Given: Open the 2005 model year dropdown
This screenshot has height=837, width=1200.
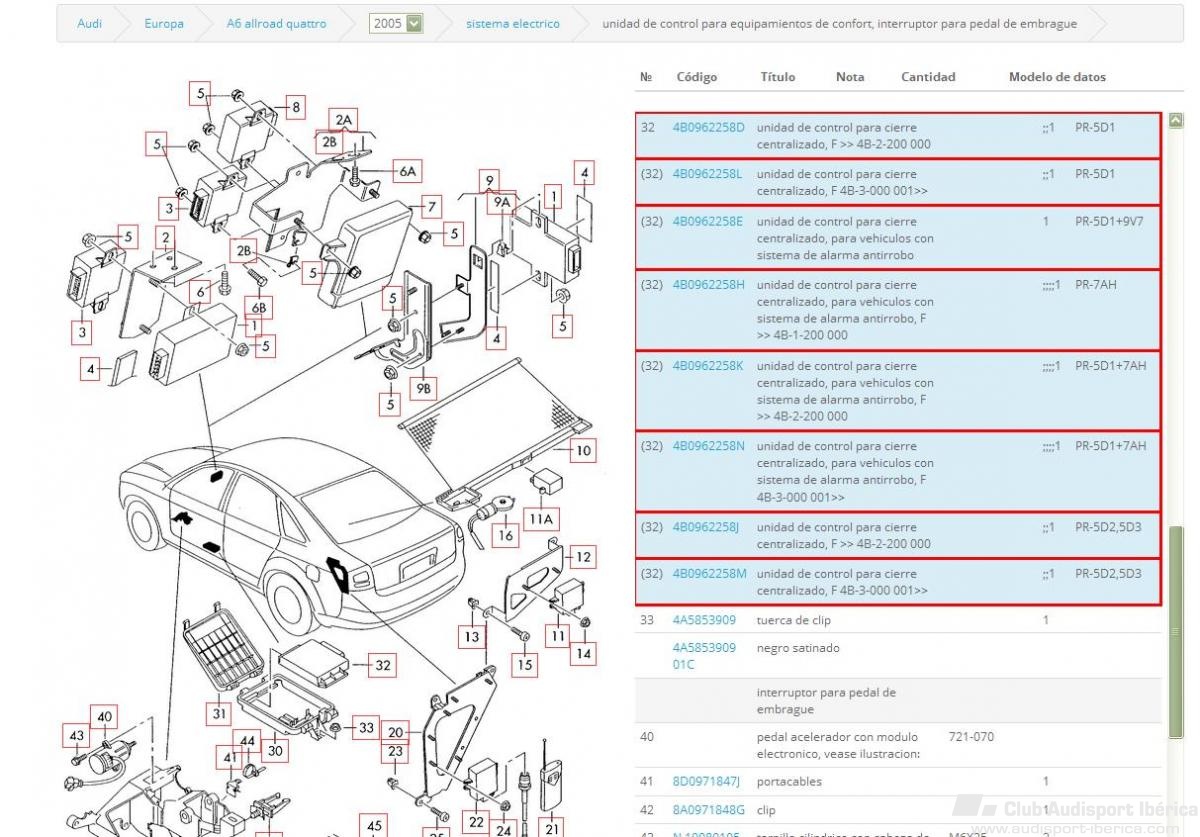Looking at the screenshot, I should [396, 23].
